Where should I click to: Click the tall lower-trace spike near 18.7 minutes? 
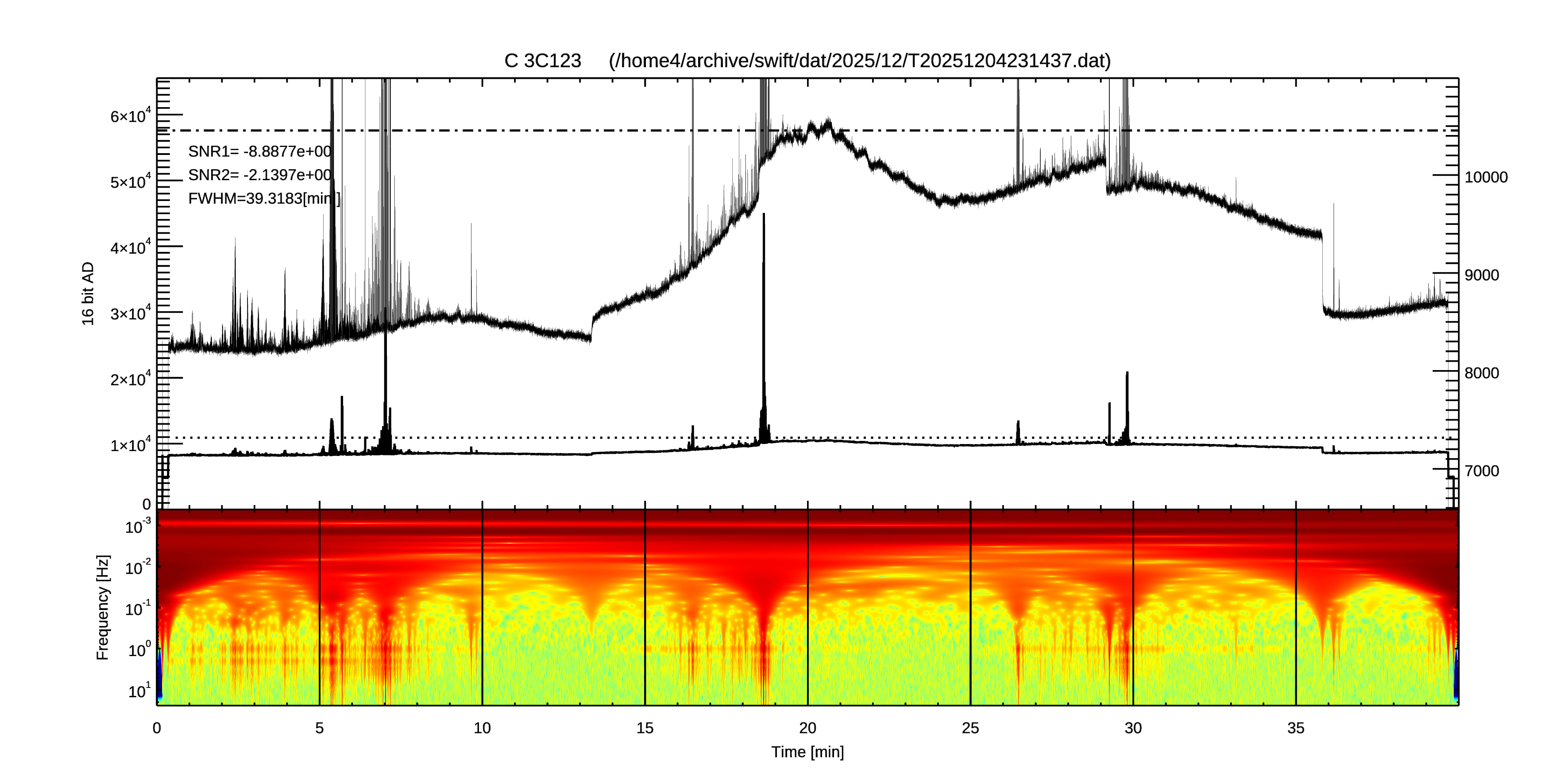pyautogui.click(x=764, y=305)
